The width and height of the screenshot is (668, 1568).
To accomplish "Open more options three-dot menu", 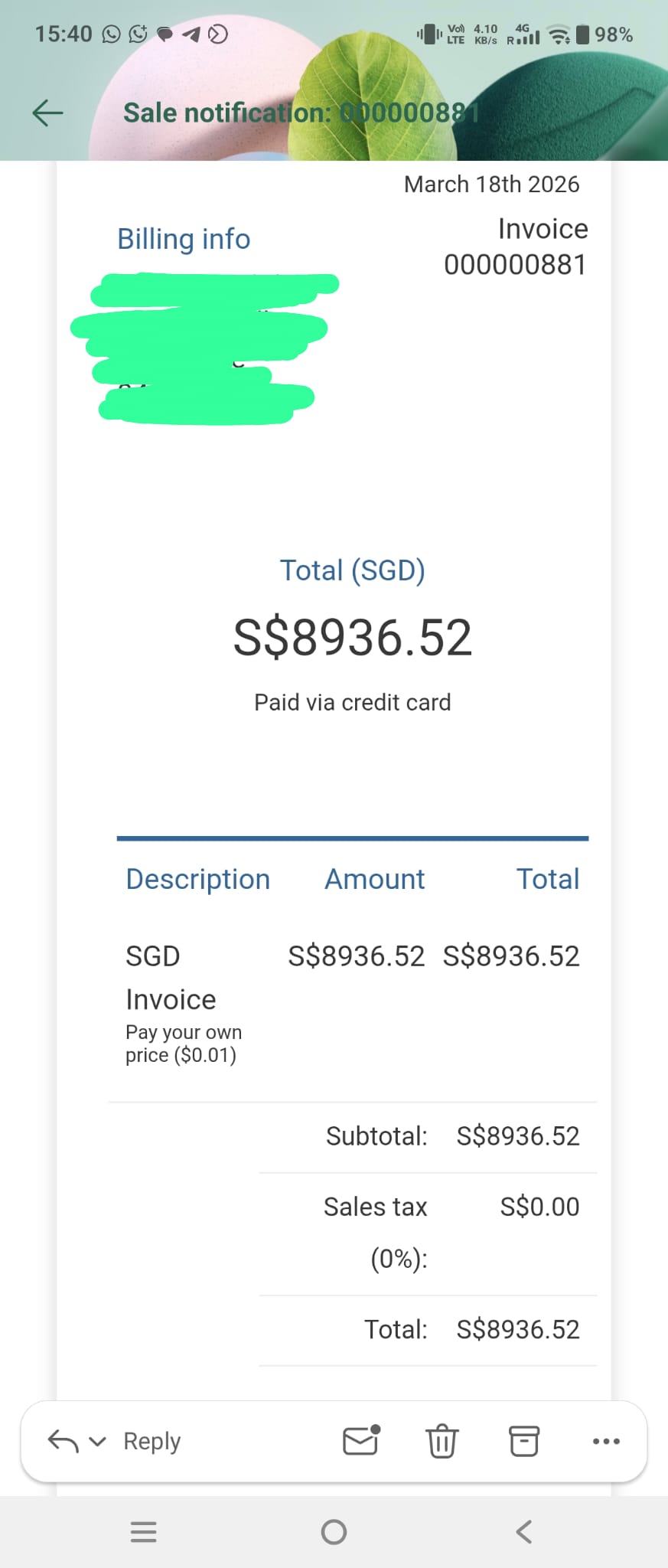I will click(606, 1442).
